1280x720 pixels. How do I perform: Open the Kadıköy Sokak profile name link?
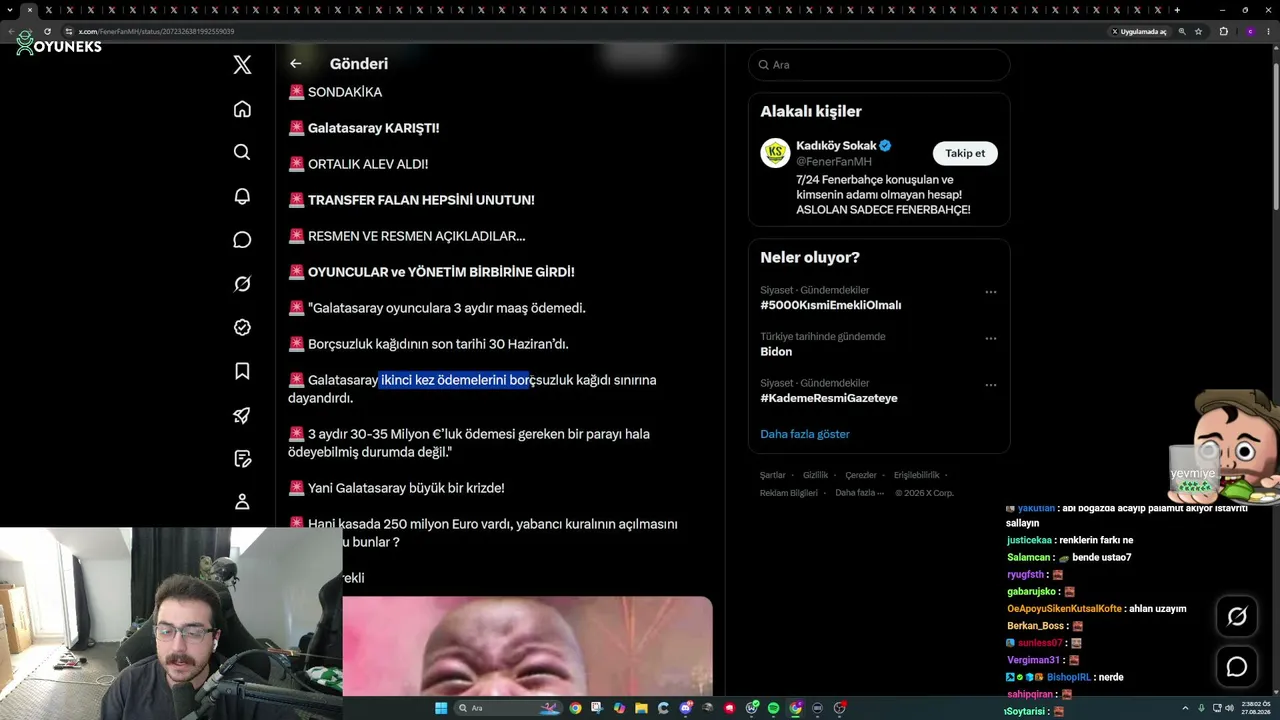pyautogui.click(x=835, y=145)
